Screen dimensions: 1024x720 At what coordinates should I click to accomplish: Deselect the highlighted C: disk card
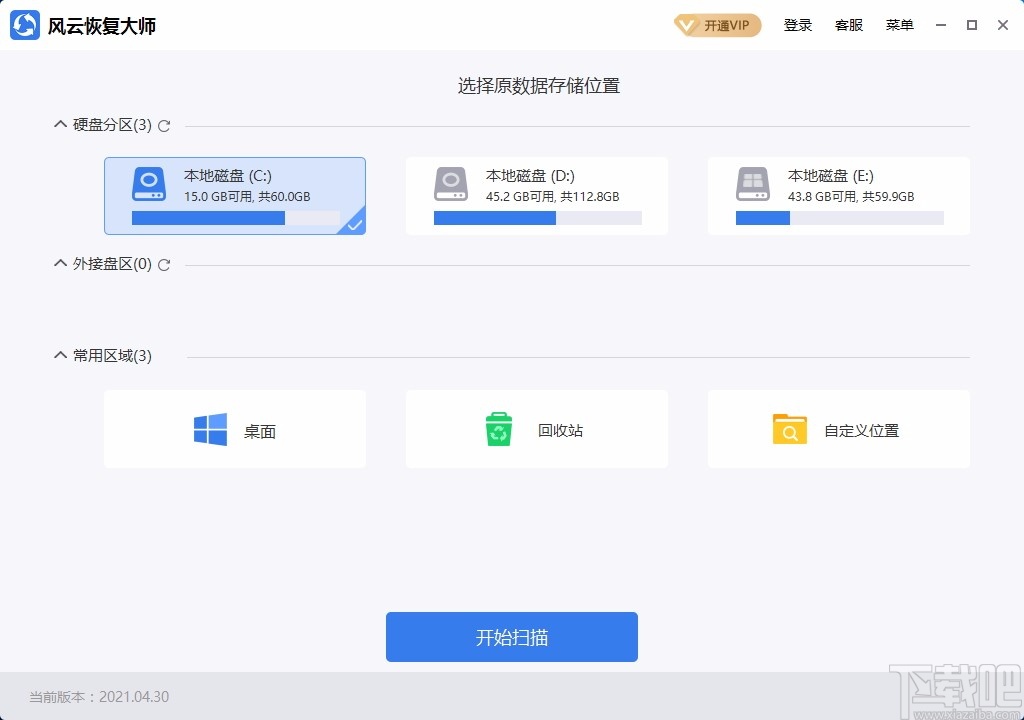235,195
